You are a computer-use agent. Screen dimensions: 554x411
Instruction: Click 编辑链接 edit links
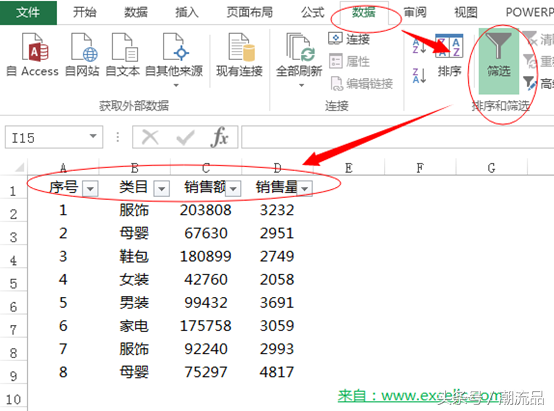click(x=362, y=84)
